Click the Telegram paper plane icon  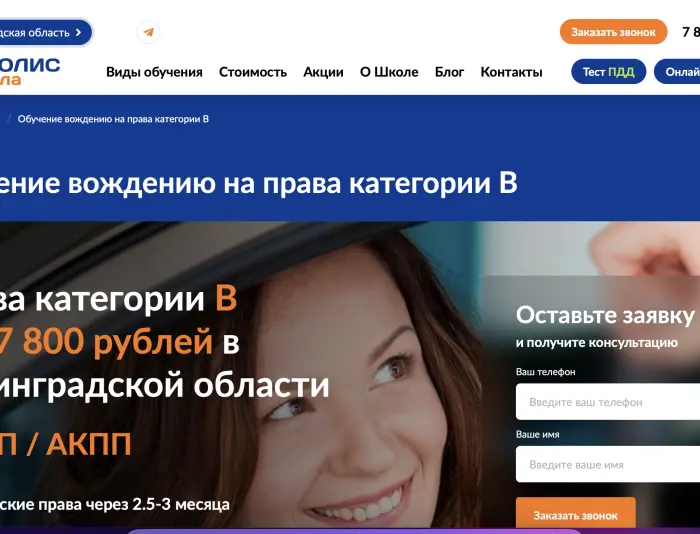tap(149, 33)
